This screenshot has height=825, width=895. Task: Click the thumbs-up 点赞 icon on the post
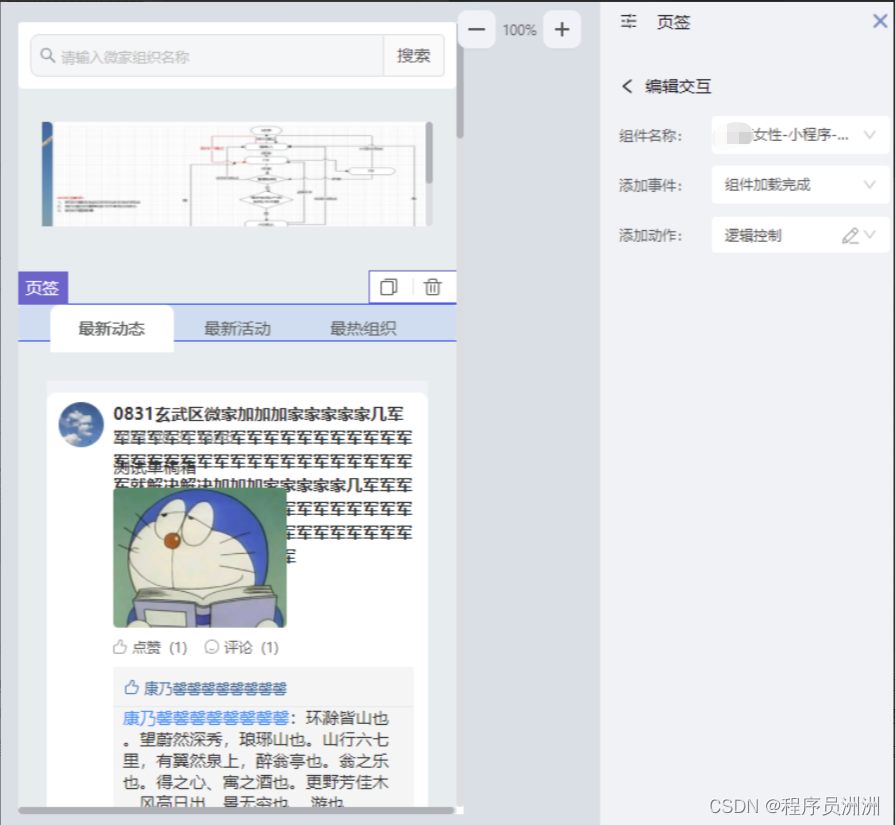[122, 647]
